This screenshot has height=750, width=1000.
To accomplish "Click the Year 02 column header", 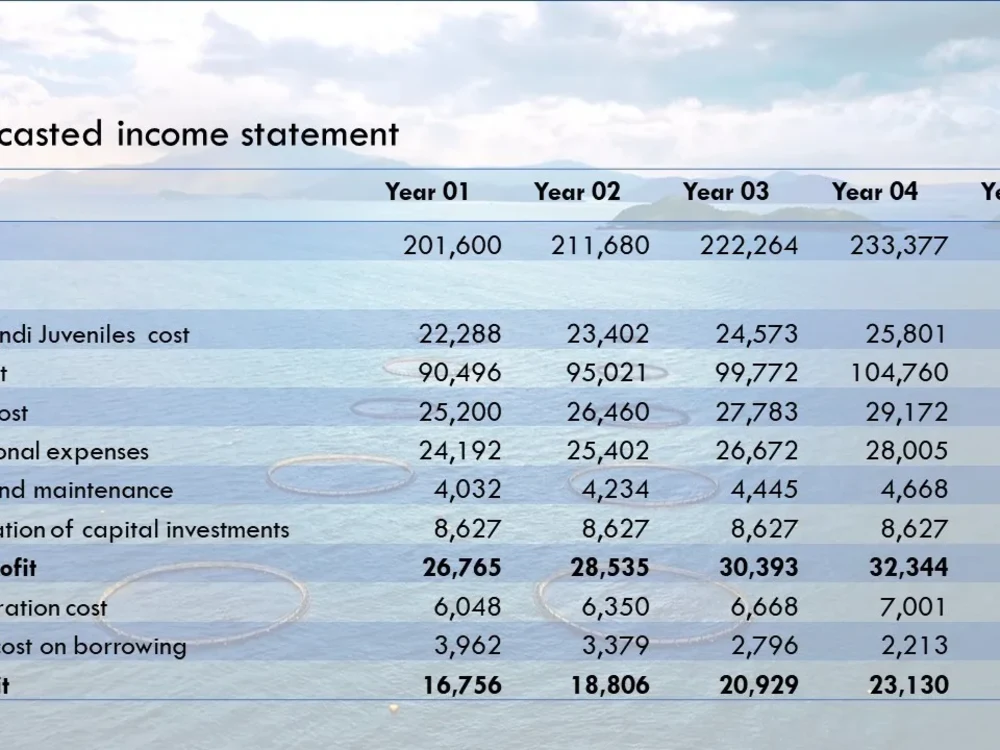I will 577,191.
